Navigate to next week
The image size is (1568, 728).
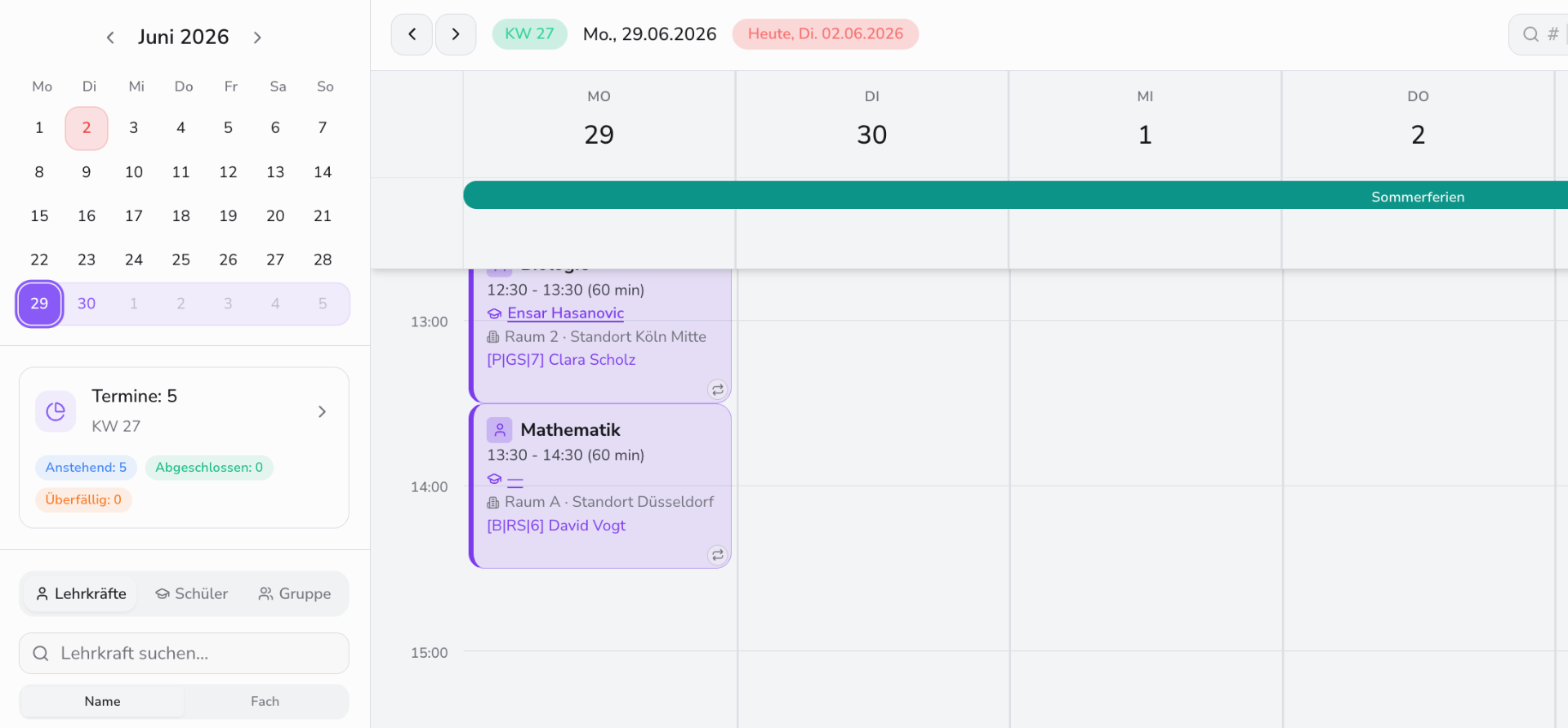pyautogui.click(x=456, y=34)
